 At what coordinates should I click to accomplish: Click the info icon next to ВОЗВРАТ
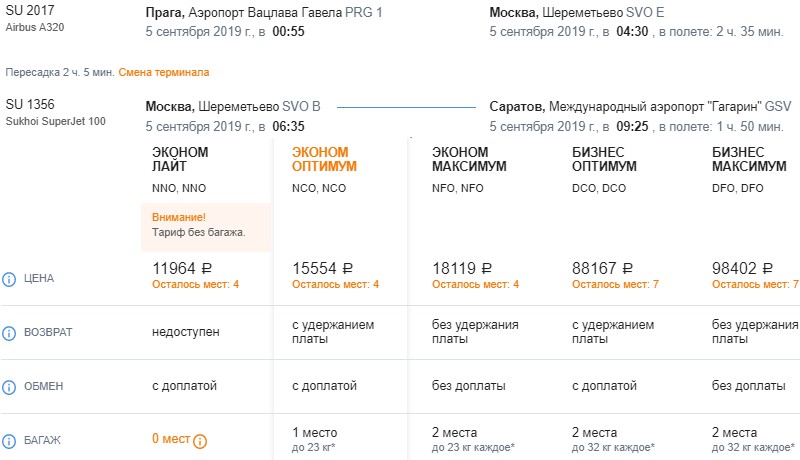[9, 332]
